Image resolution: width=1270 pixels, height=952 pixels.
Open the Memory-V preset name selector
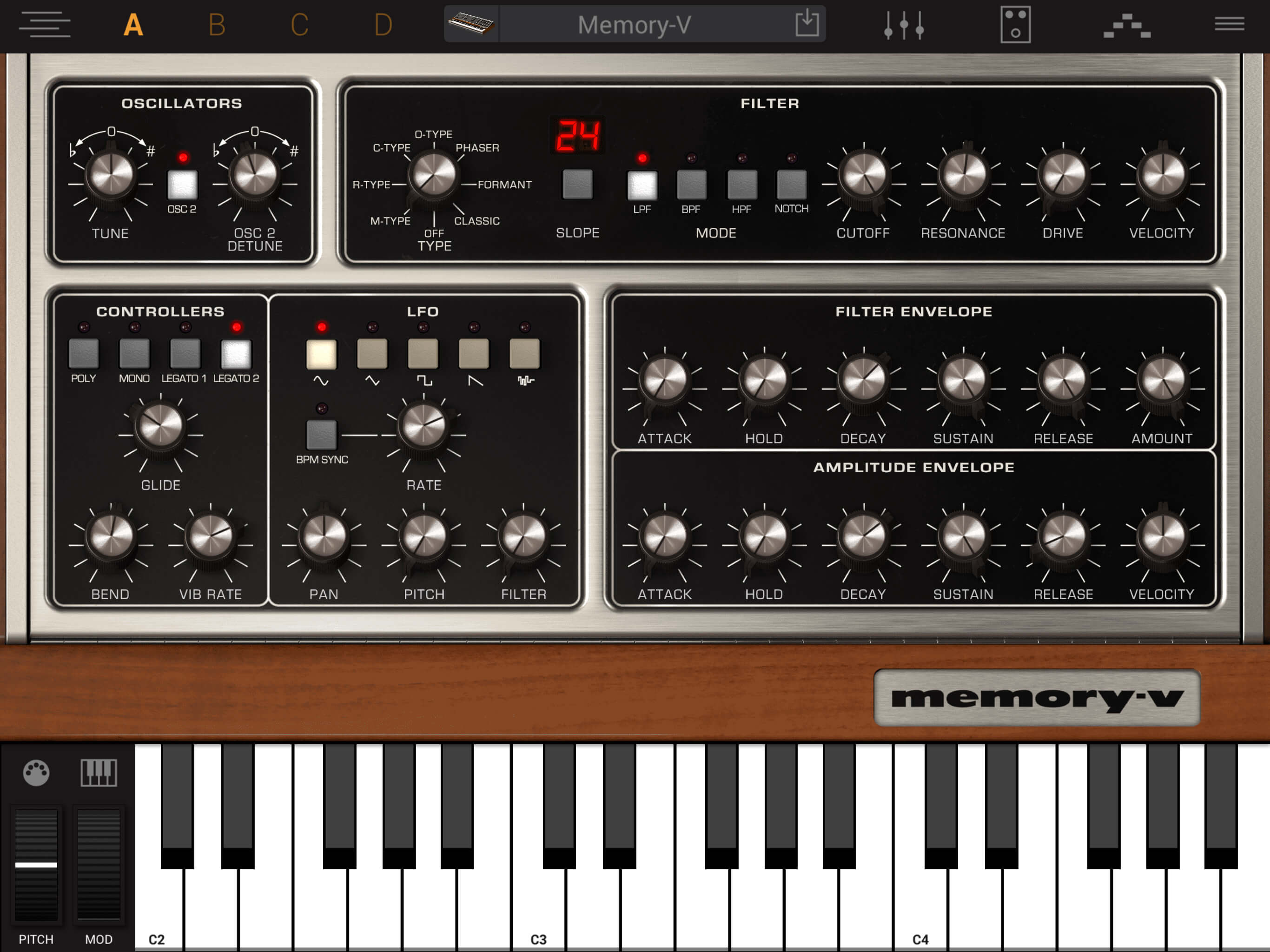pos(635,25)
